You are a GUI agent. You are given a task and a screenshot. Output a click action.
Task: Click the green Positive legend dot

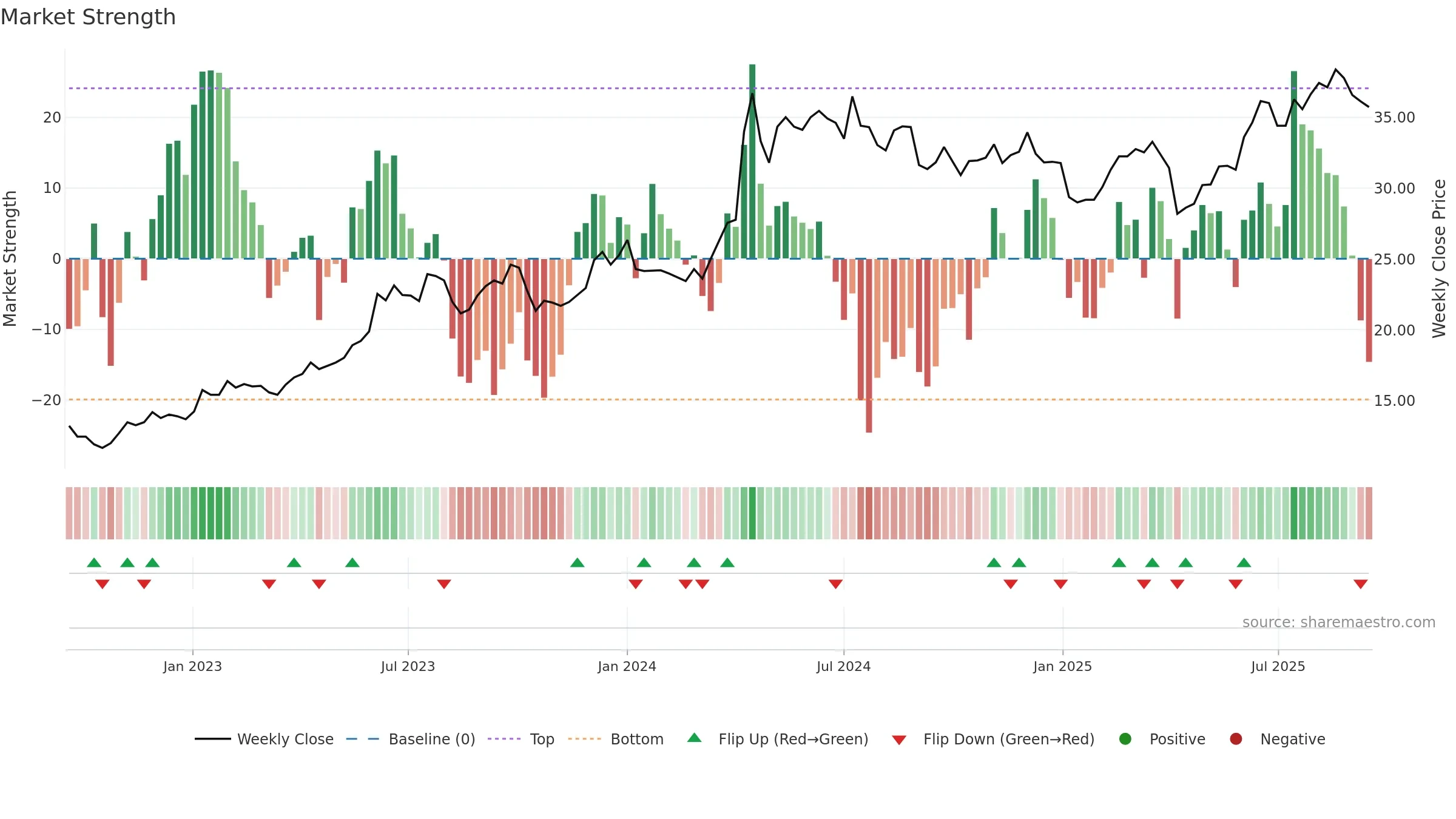(x=1125, y=739)
